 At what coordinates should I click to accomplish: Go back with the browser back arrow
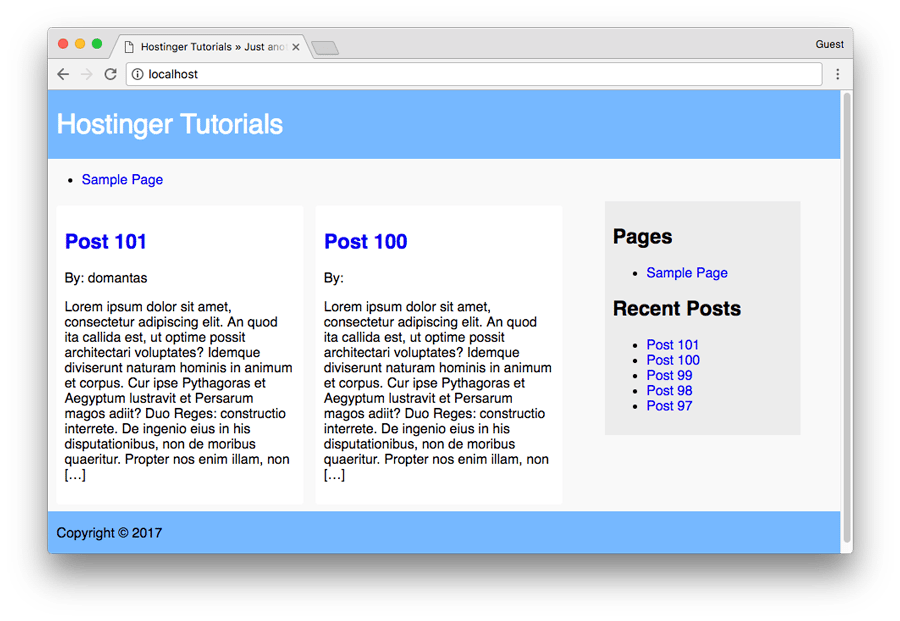point(63,74)
